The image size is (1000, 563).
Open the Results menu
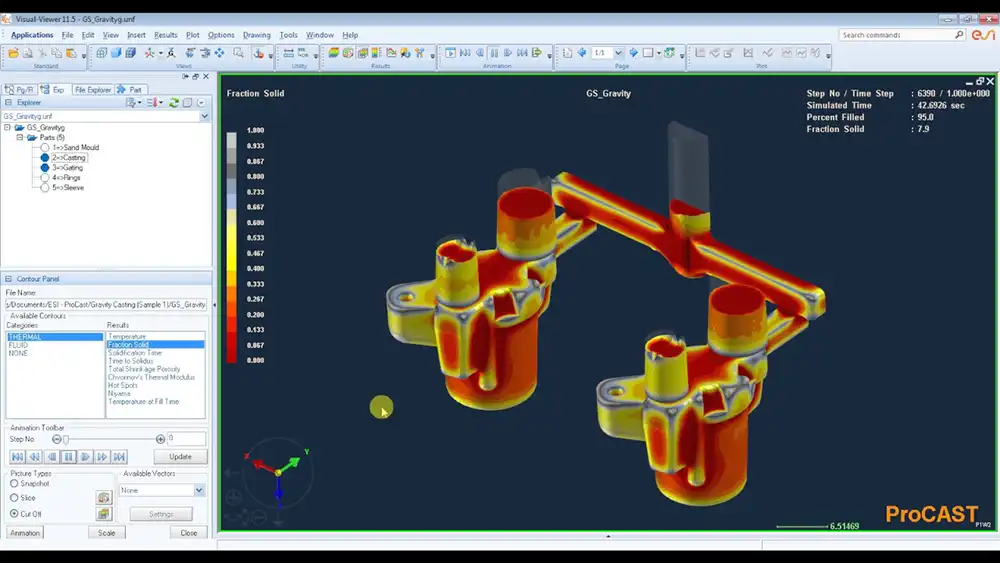pyautogui.click(x=165, y=35)
